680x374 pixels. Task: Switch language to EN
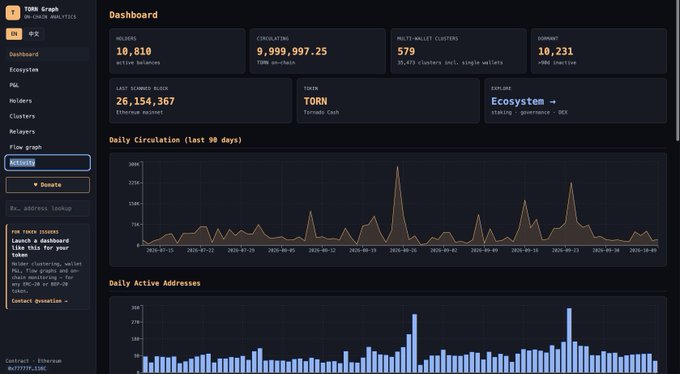[x=14, y=34]
